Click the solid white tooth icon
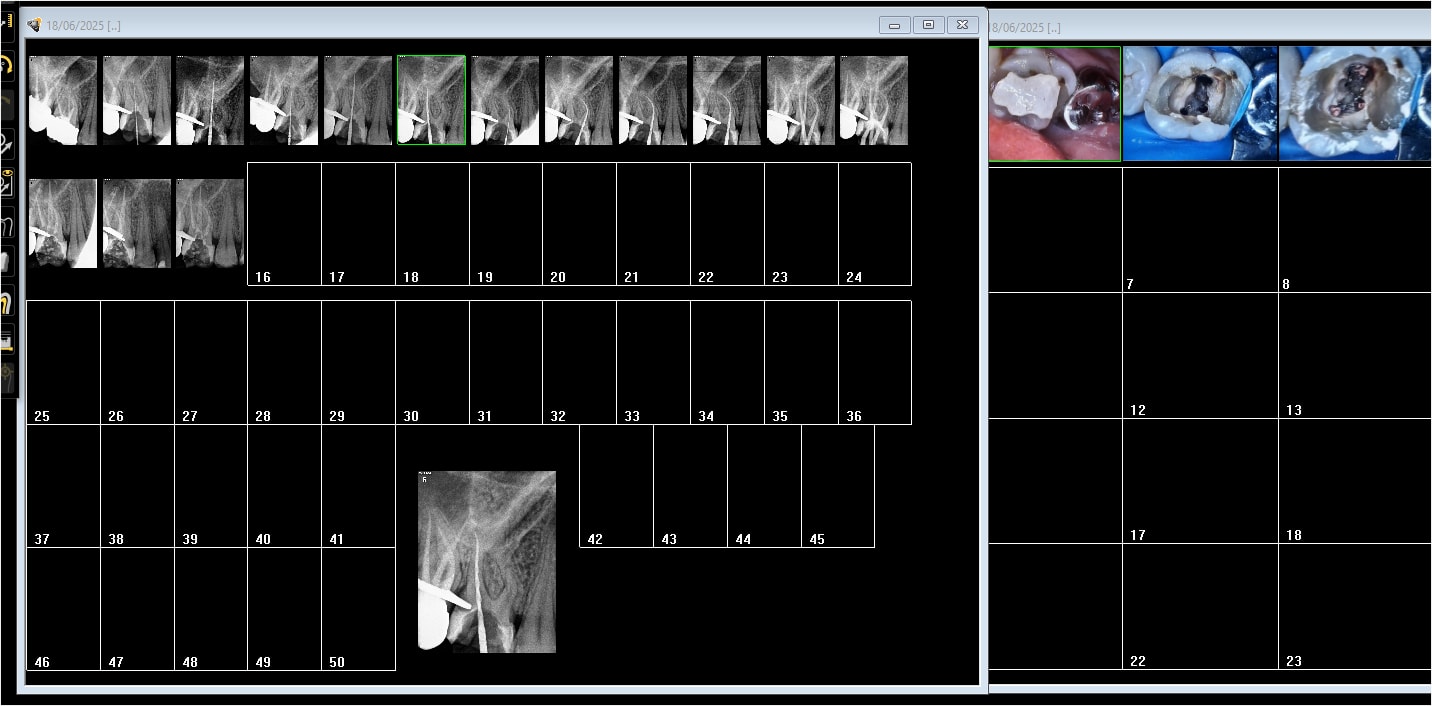The image size is (1432, 706). pos(7,262)
